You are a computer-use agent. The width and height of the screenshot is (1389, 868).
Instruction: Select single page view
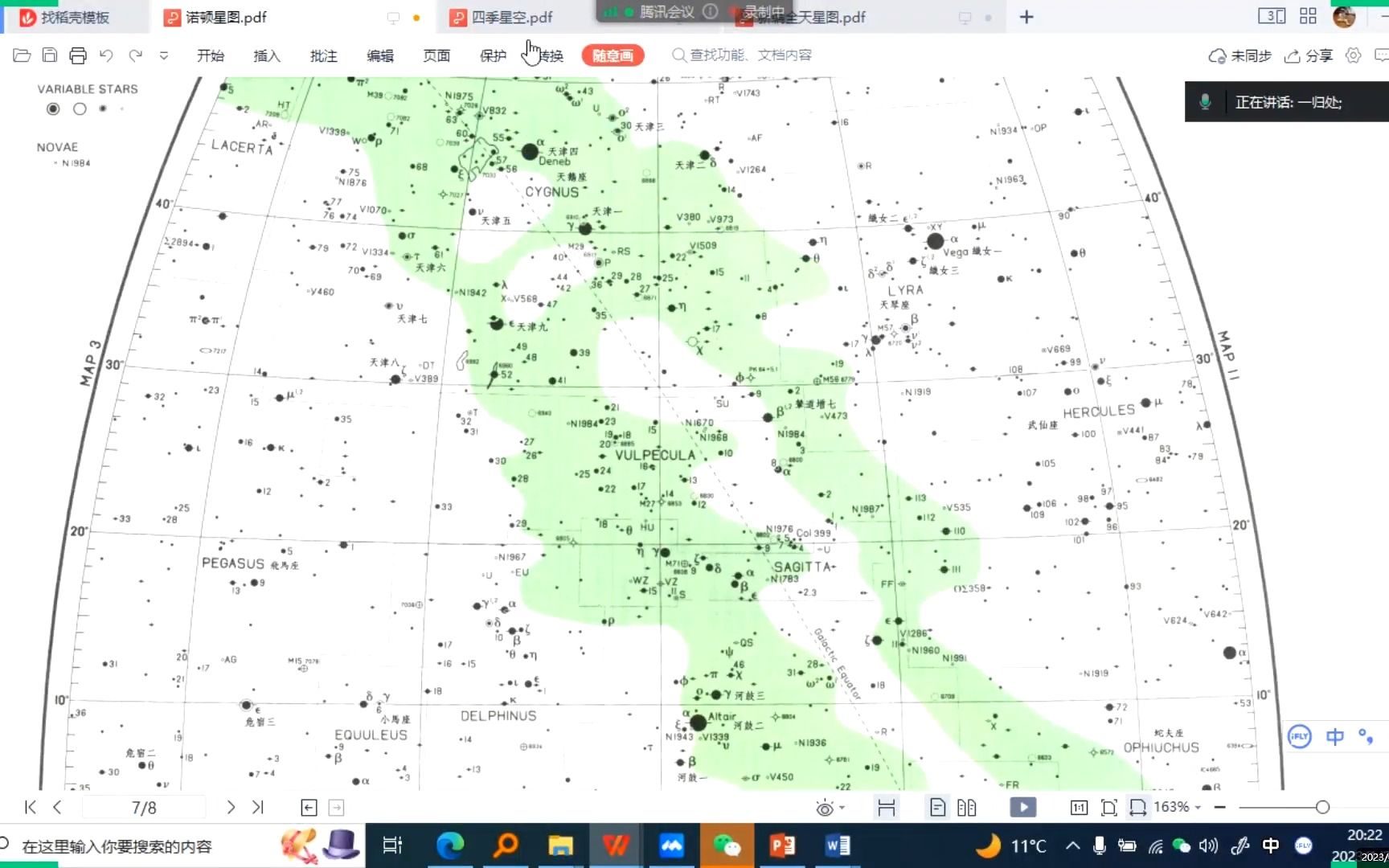tap(937, 808)
